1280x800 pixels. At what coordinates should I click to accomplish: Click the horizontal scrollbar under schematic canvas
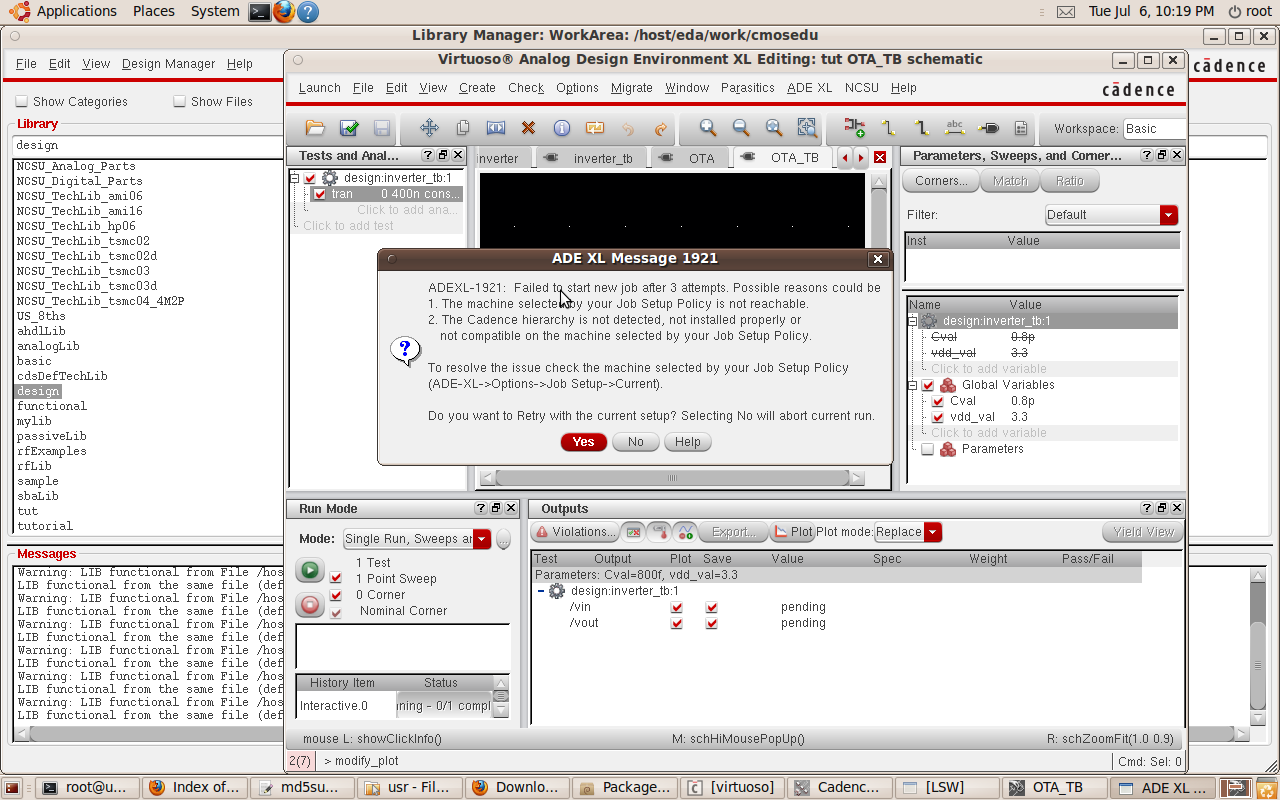tap(671, 478)
